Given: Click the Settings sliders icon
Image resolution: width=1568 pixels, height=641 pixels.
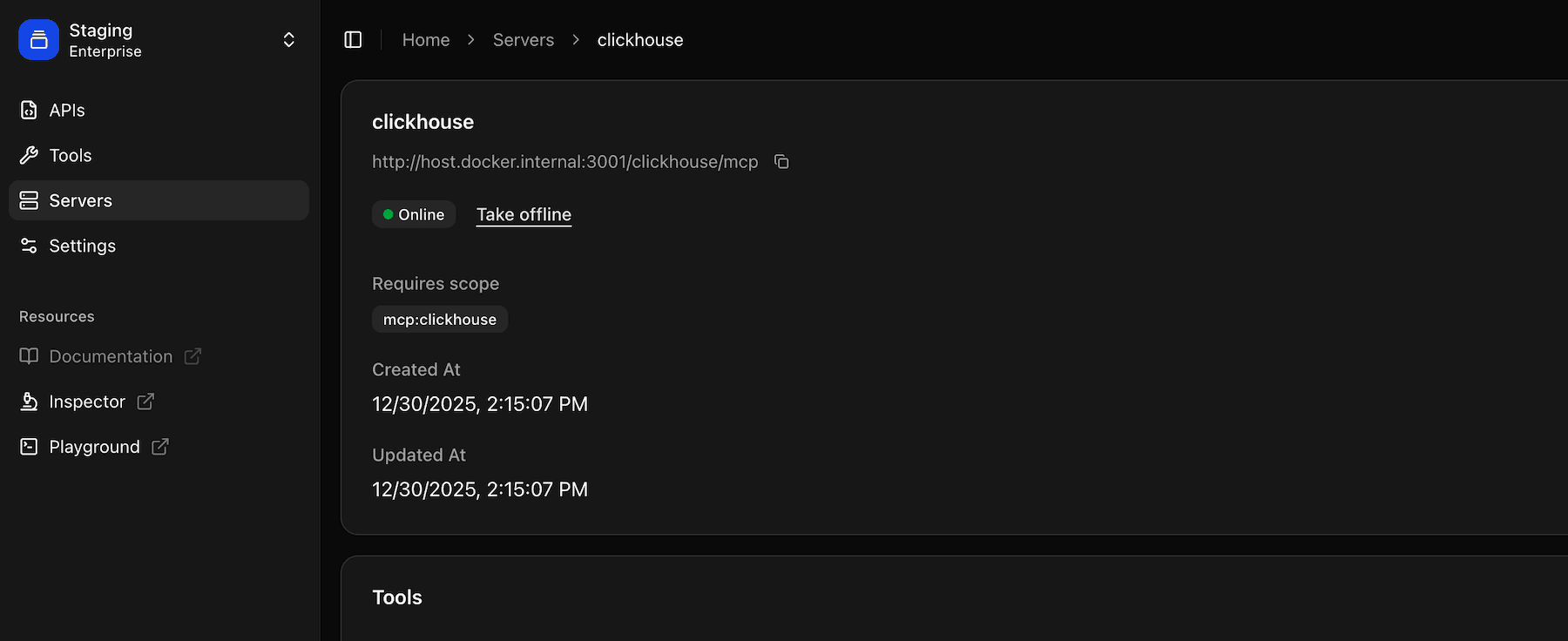Looking at the screenshot, I should (29, 246).
